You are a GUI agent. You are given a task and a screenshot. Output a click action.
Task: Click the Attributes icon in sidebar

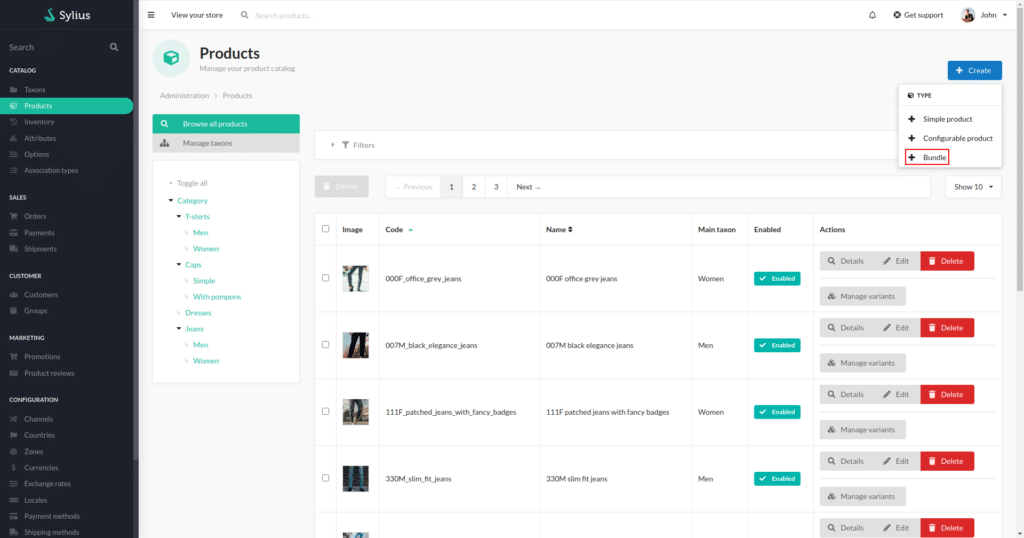click(14, 138)
